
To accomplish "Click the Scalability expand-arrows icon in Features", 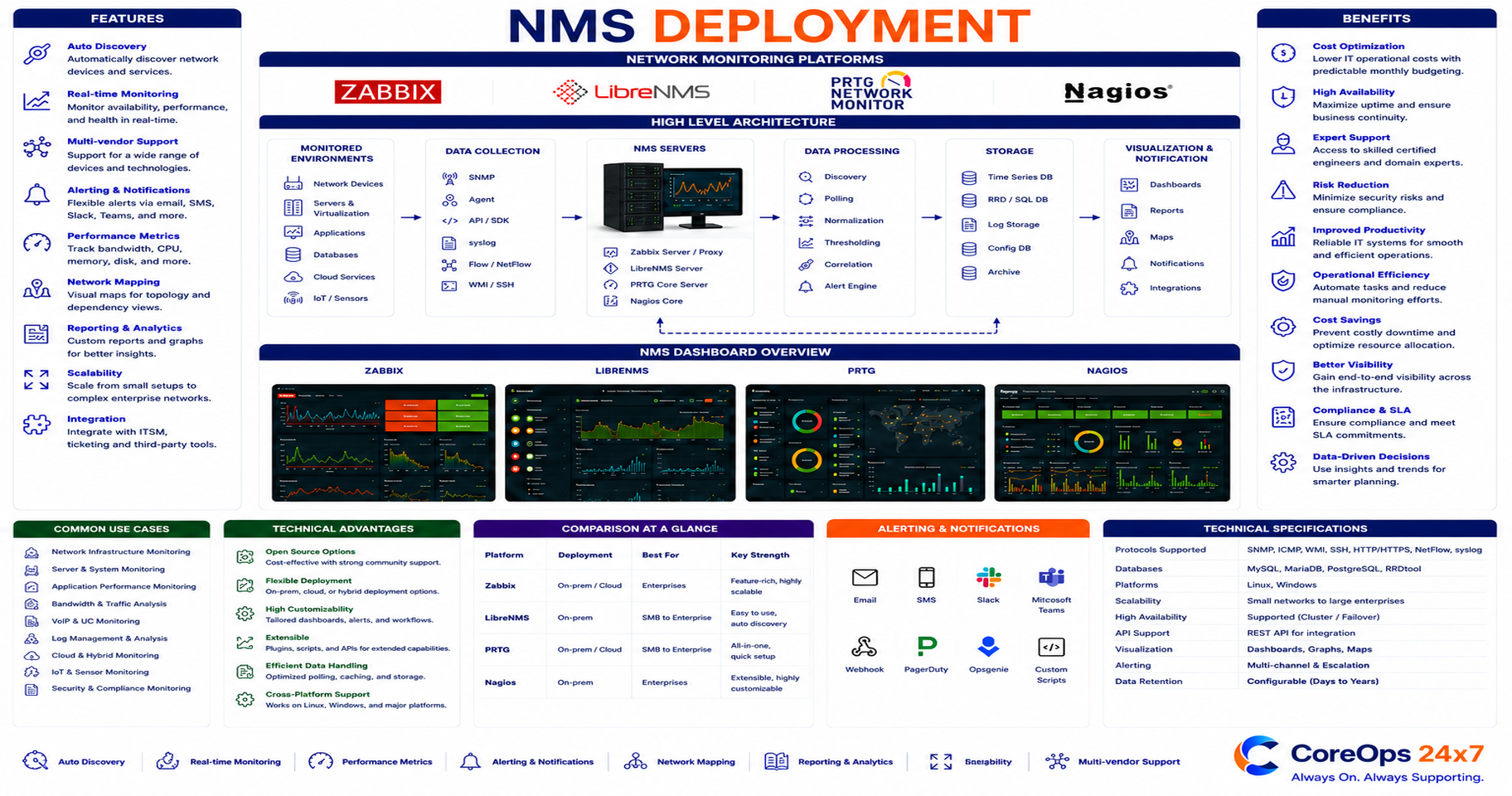I will pyautogui.click(x=36, y=380).
